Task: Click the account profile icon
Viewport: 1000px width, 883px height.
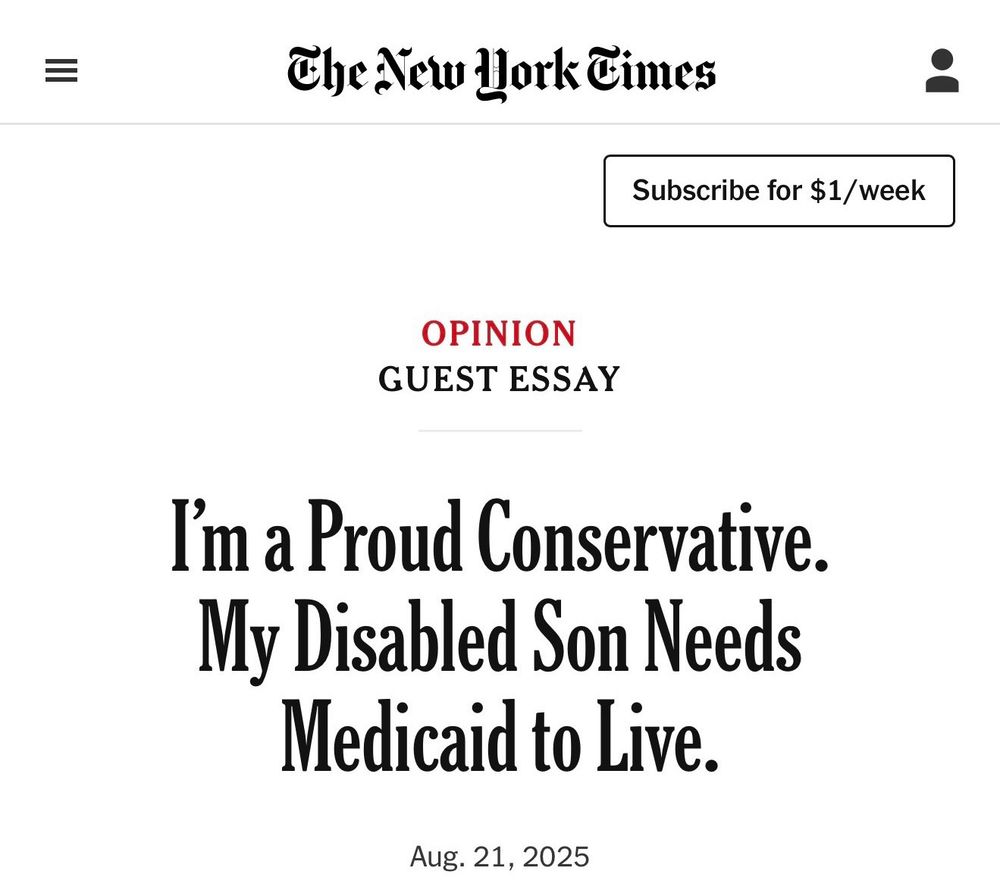Action: (x=941, y=71)
